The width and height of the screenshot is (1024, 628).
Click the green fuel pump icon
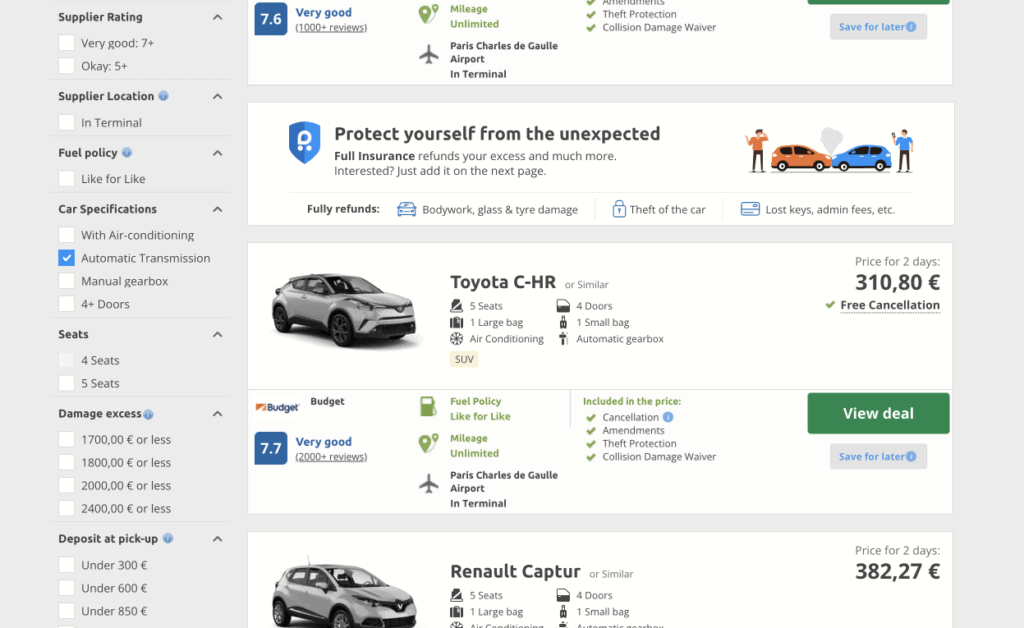428,407
